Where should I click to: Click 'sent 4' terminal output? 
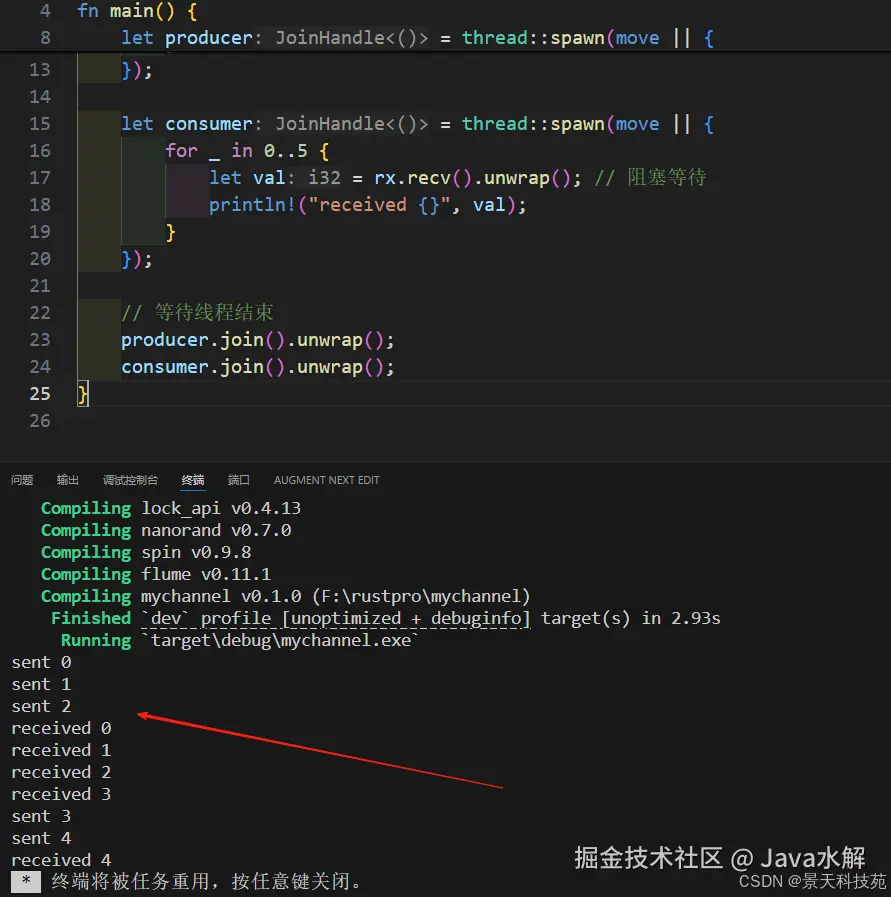point(41,838)
